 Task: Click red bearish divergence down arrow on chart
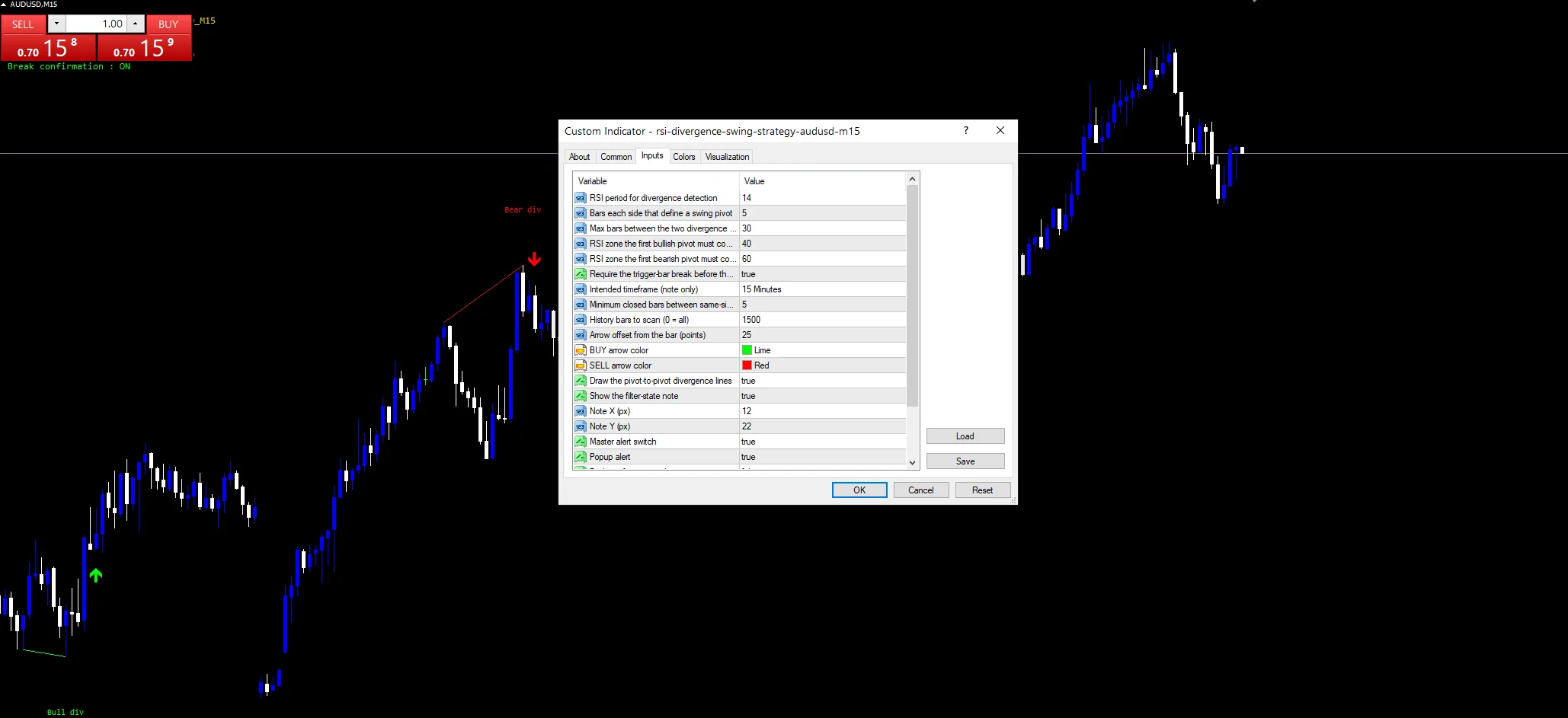pyautogui.click(x=534, y=259)
